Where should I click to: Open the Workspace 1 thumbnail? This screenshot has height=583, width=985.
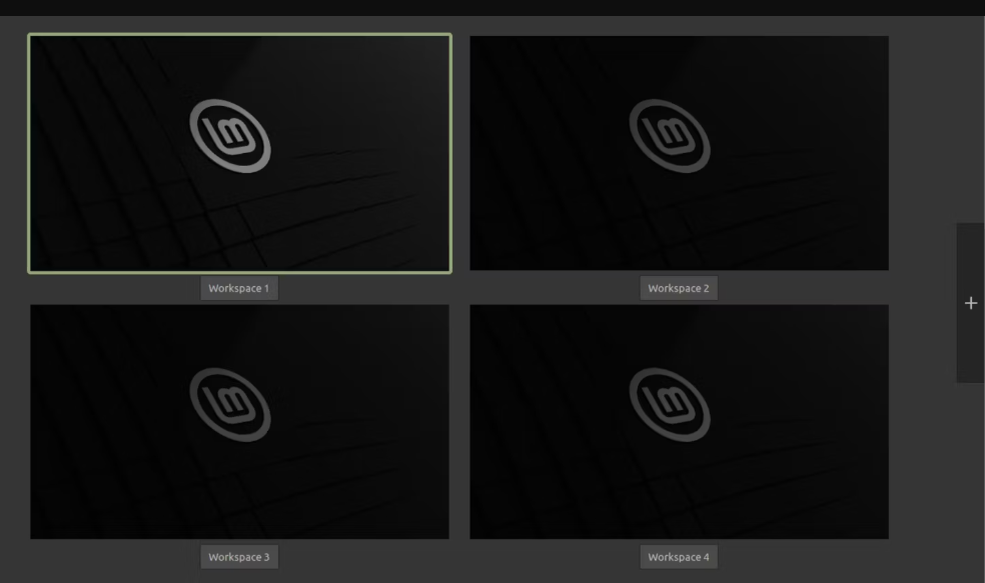click(x=239, y=153)
